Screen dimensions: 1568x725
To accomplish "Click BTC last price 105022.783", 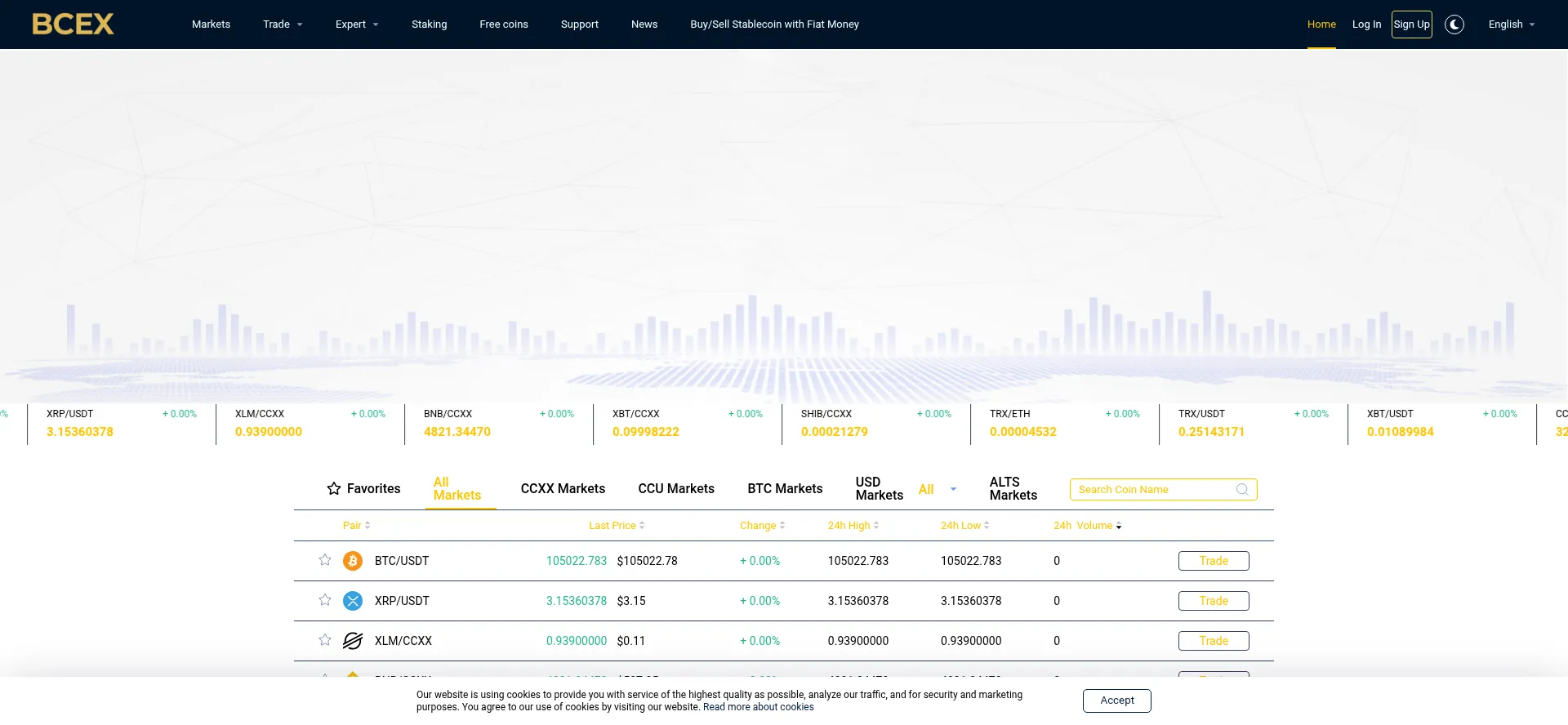I will [577, 561].
